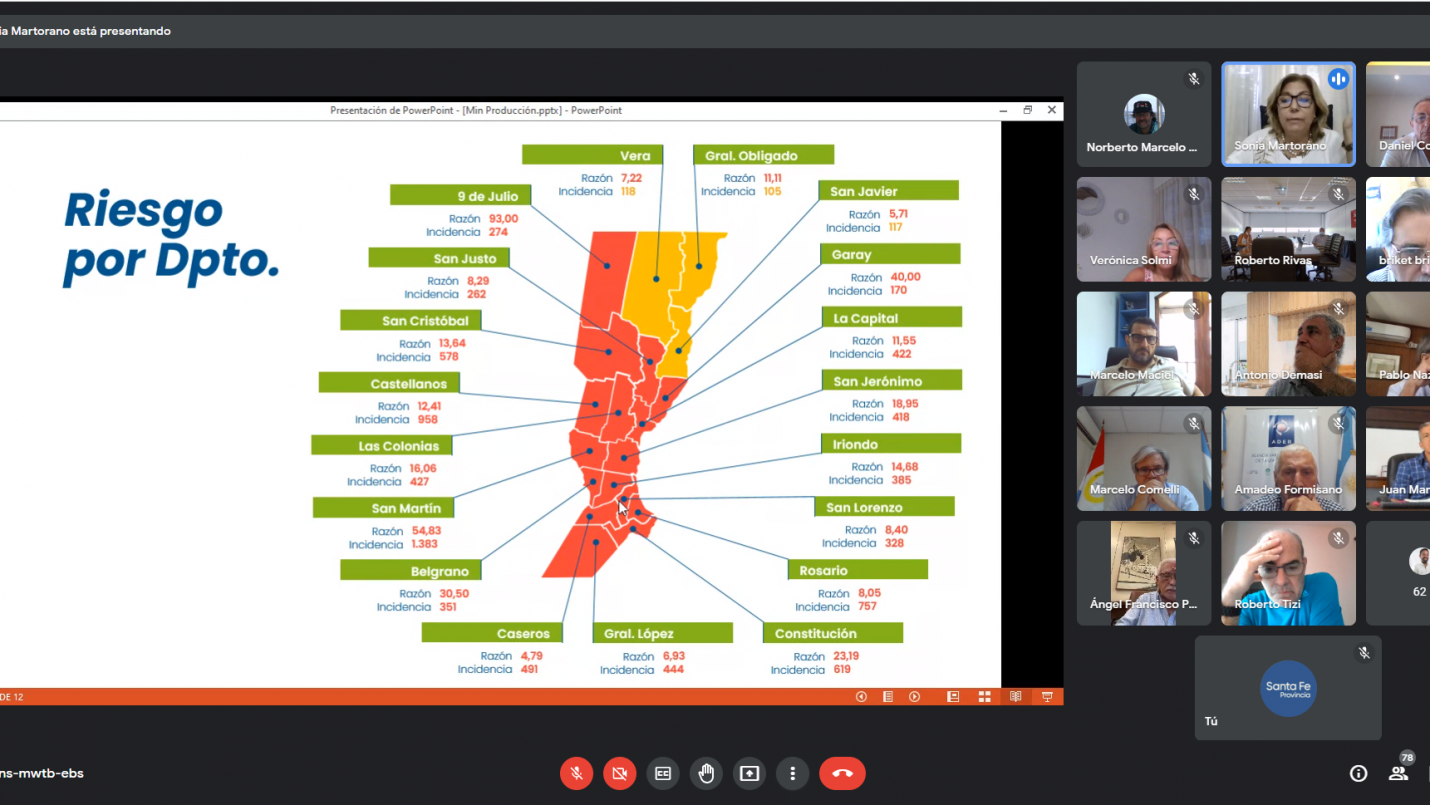Image resolution: width=1430 pixels, height=805 pixels.
Task: Open the slide list menu in PowerPoint status bar
Action: 888,697
